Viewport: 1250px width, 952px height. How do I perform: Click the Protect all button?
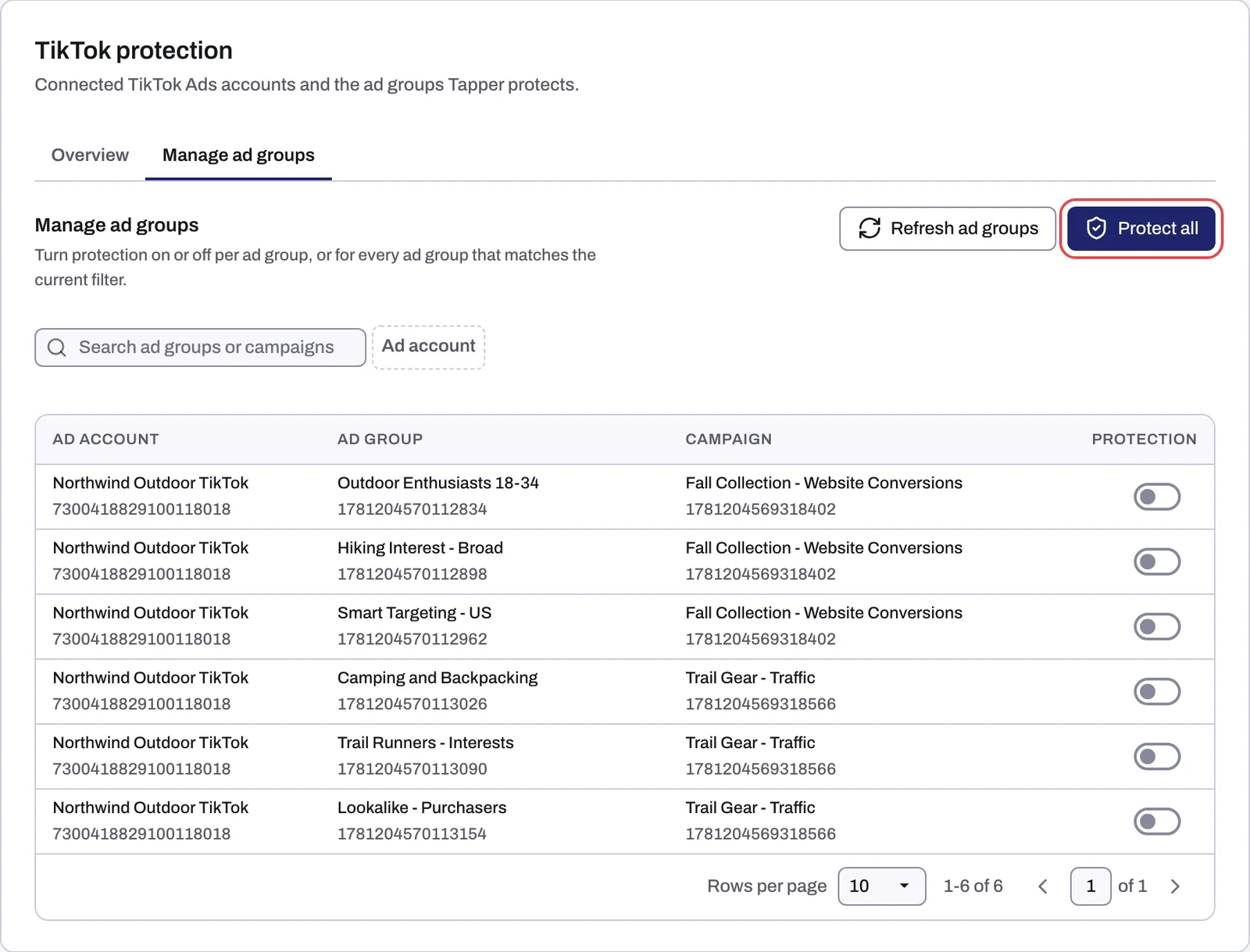[x=1141, y=228]
